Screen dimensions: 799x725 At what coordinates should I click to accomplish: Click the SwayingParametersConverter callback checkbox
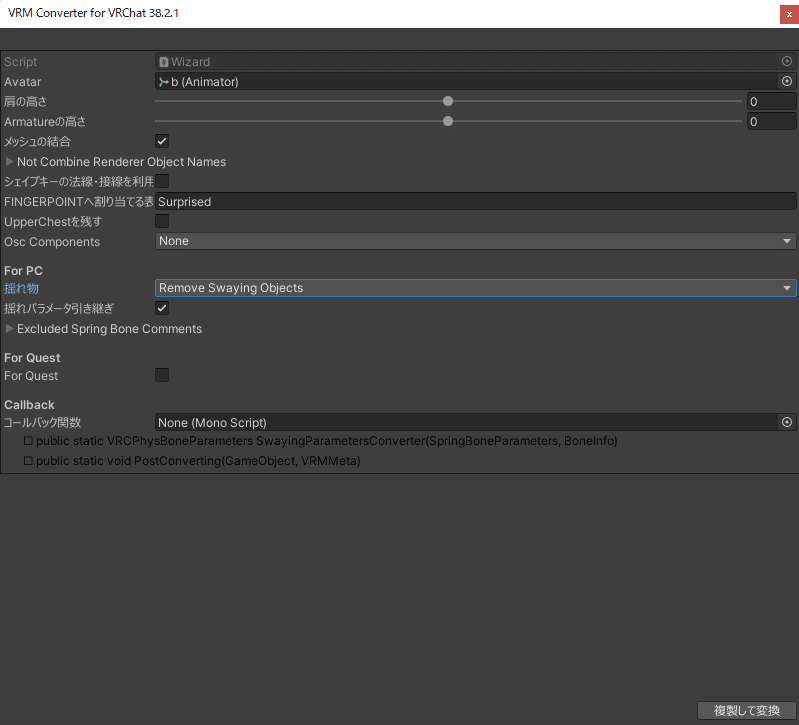28,441
